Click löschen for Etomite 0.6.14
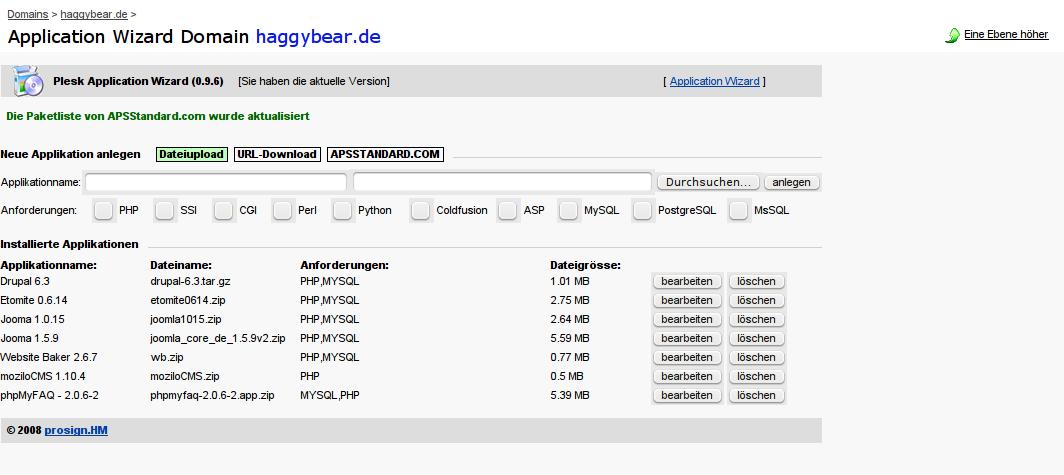1064x475 pixels. (x=757, y=300)
